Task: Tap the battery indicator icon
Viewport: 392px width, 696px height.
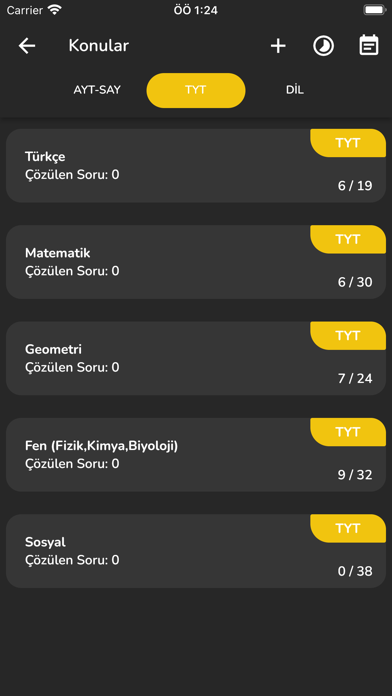Action: pyautogui.click(x=375, y=10)
